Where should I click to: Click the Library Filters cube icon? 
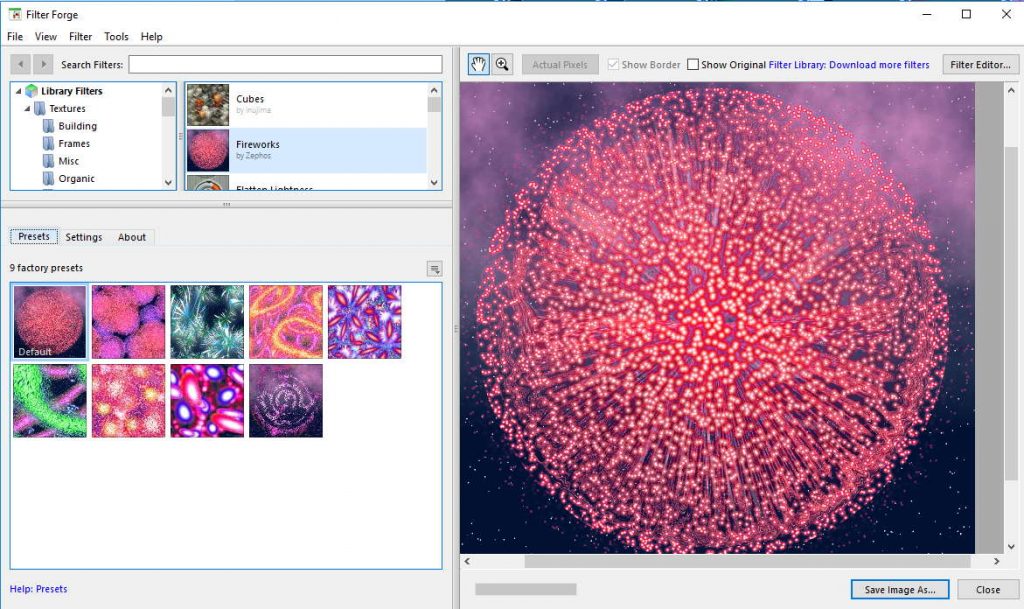(31, 91)
